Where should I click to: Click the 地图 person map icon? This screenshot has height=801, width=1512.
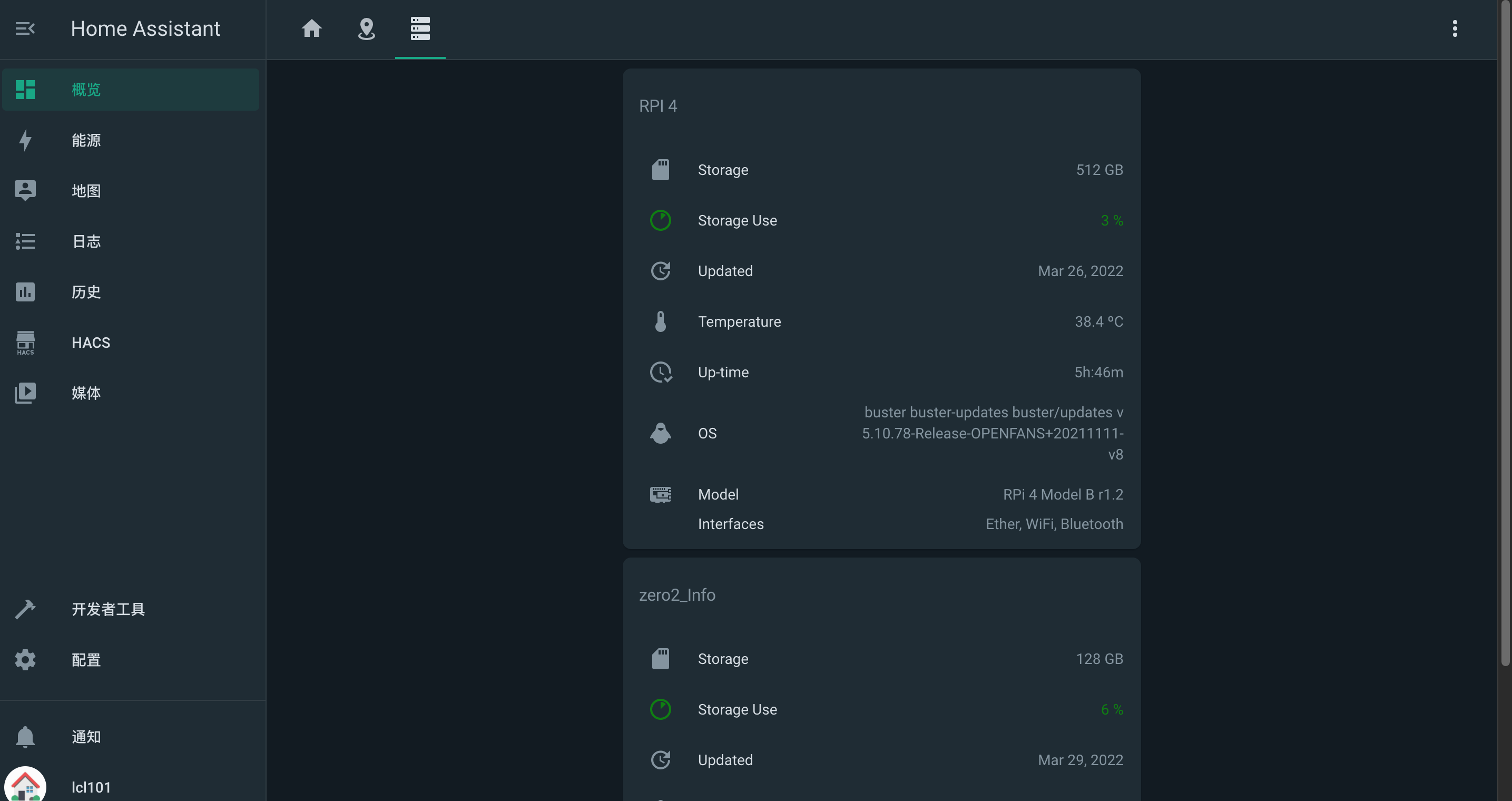pyautogui.click(x=25, y=190)
